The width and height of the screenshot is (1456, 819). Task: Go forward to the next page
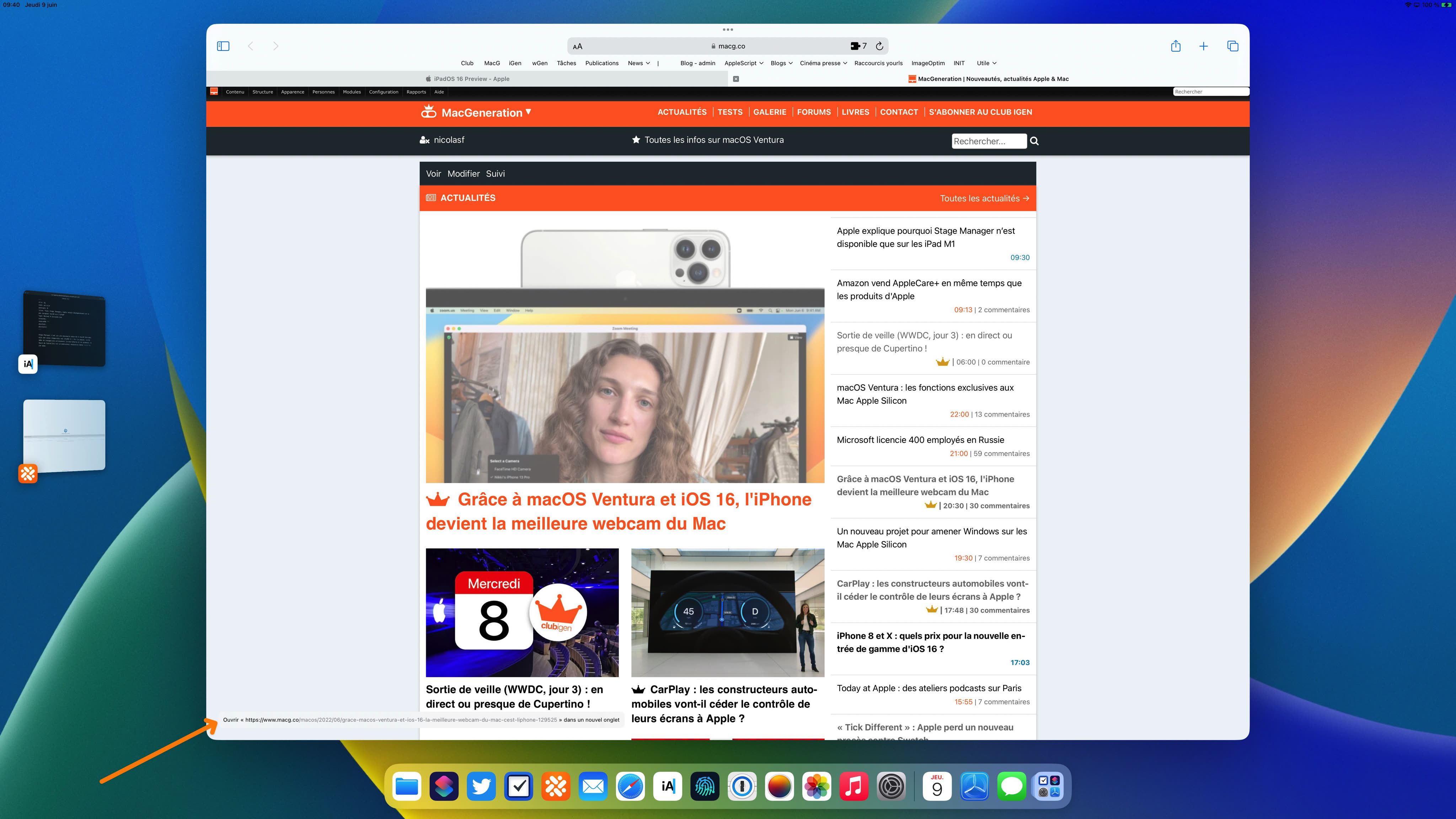tap(275, 46)
